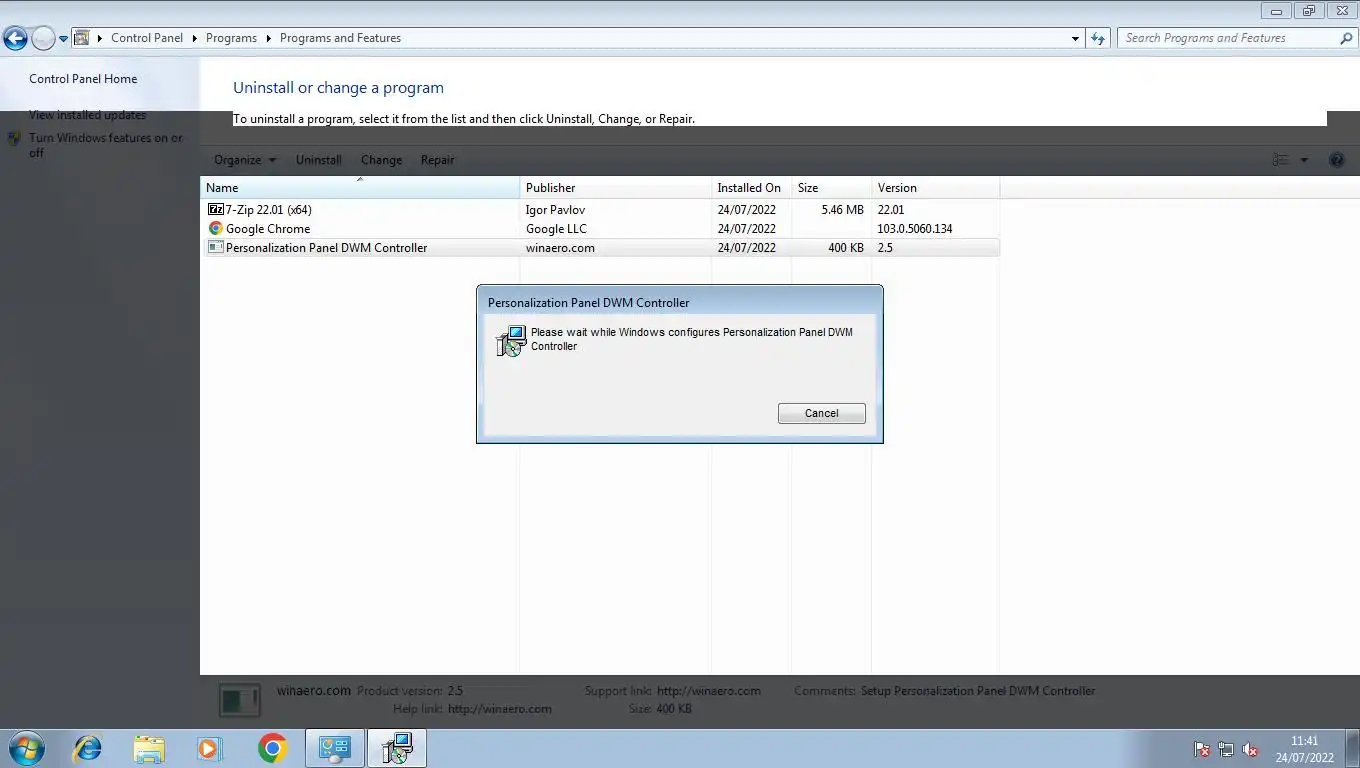1360x768 pixels.
Task: Refresh the Programs and Features view
Action: pos(1098,38)
